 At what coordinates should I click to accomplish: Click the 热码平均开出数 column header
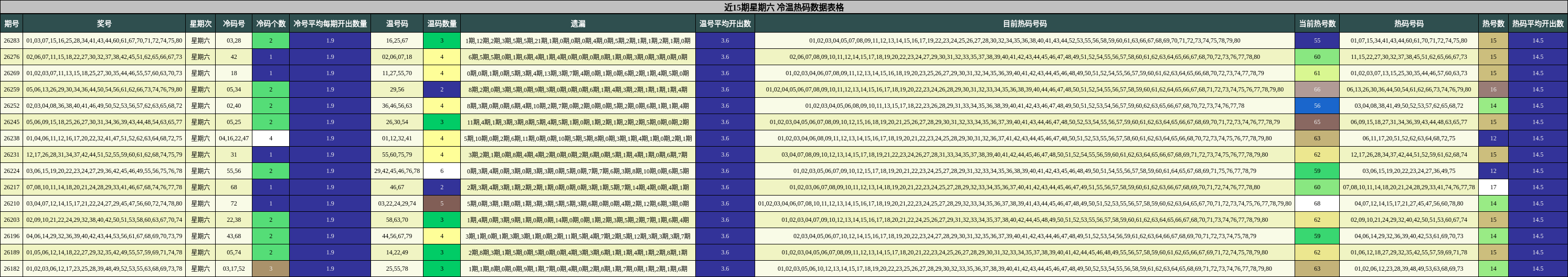click(1538, 24)
